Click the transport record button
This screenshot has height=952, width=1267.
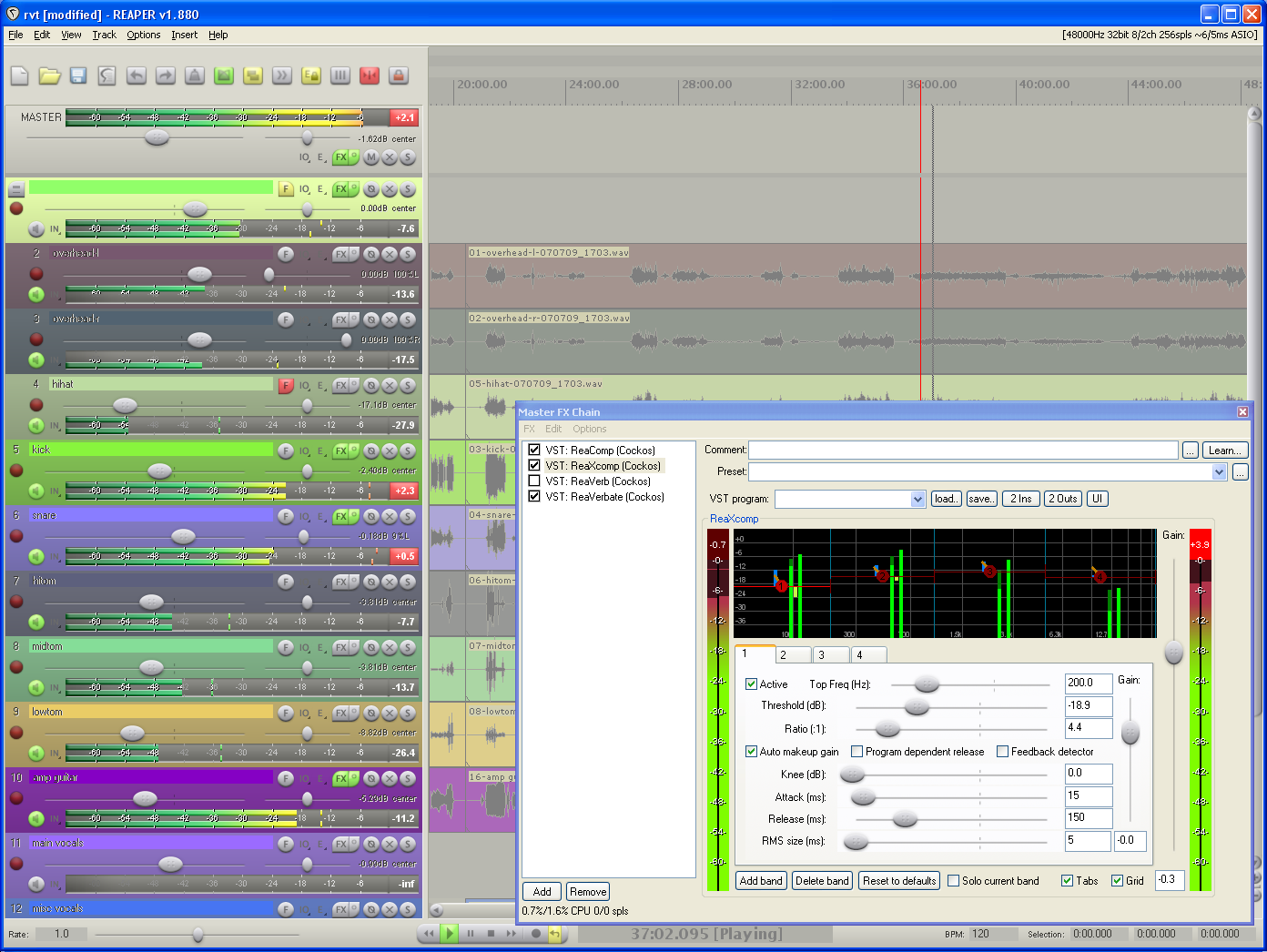(535, 933)
